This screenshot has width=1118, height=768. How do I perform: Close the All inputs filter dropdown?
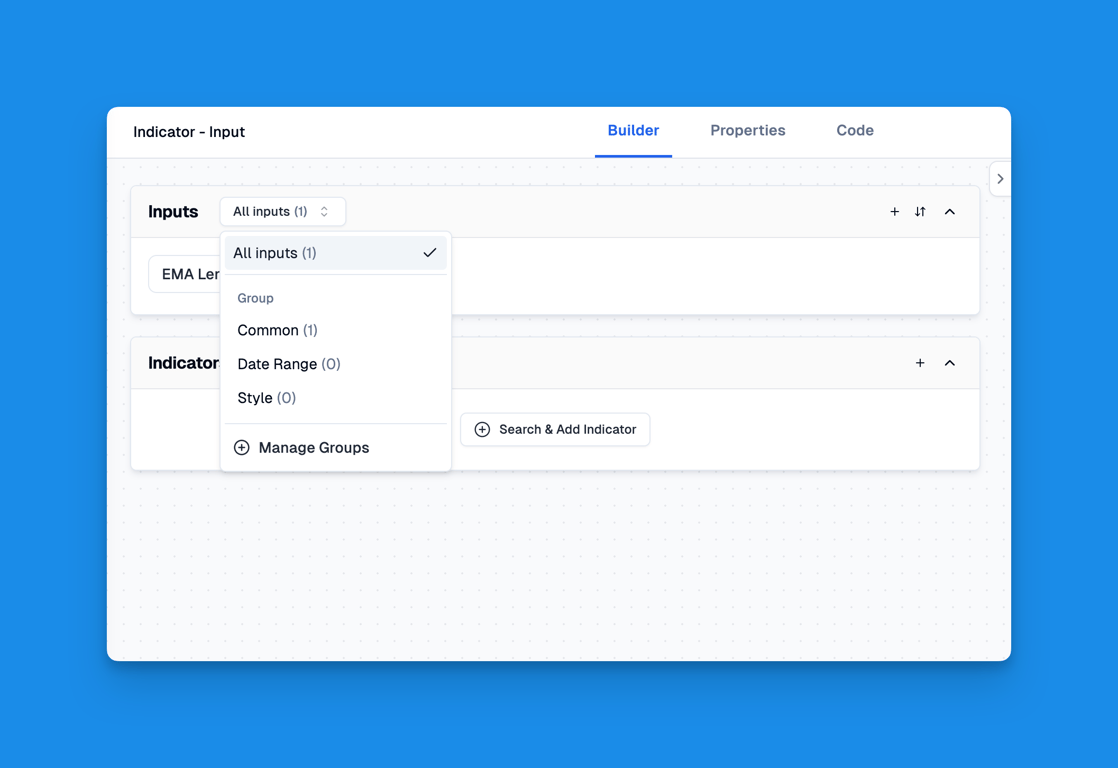click(x=282, y=212)
